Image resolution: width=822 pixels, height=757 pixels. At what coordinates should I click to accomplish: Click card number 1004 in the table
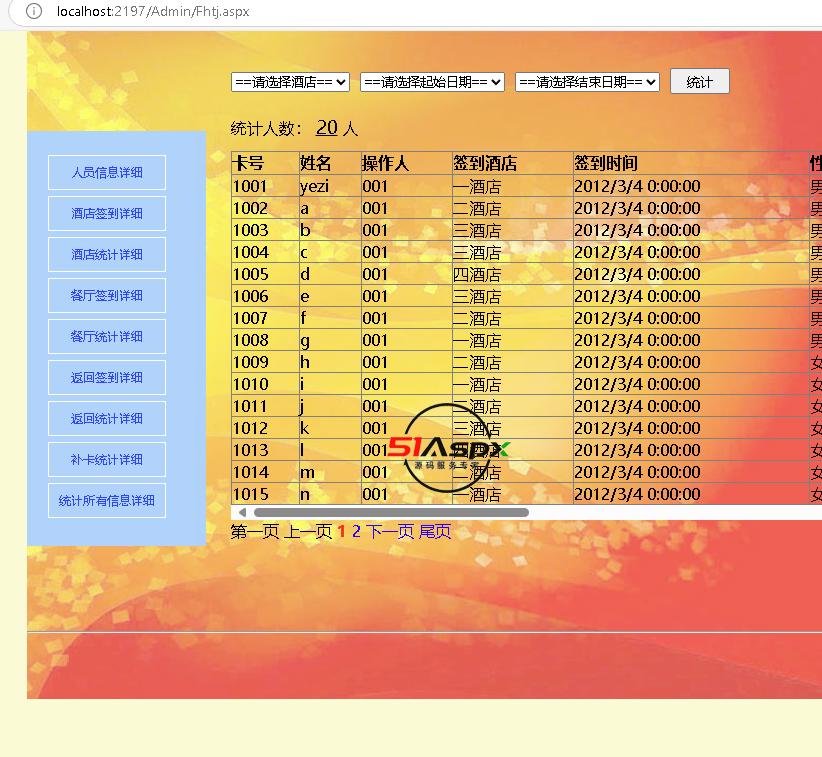coord(251,252)
